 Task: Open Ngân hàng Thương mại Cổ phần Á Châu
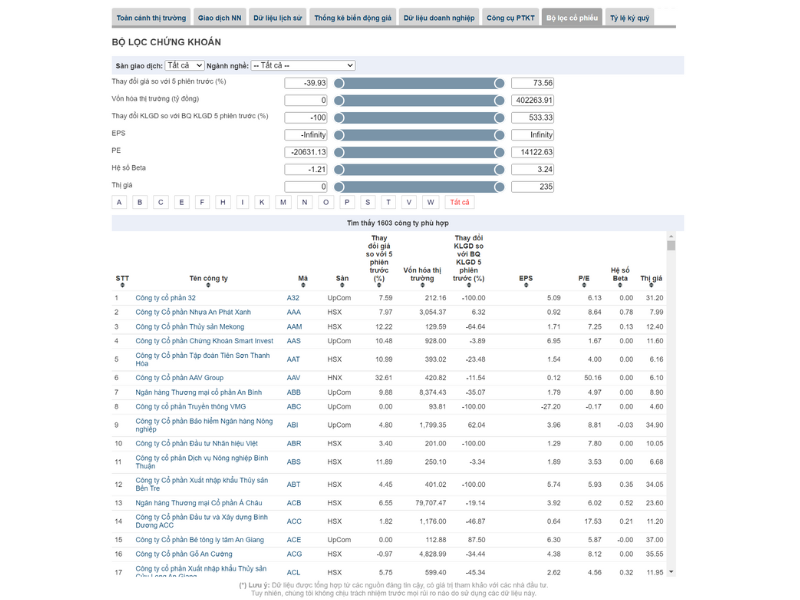pos(198,503)
